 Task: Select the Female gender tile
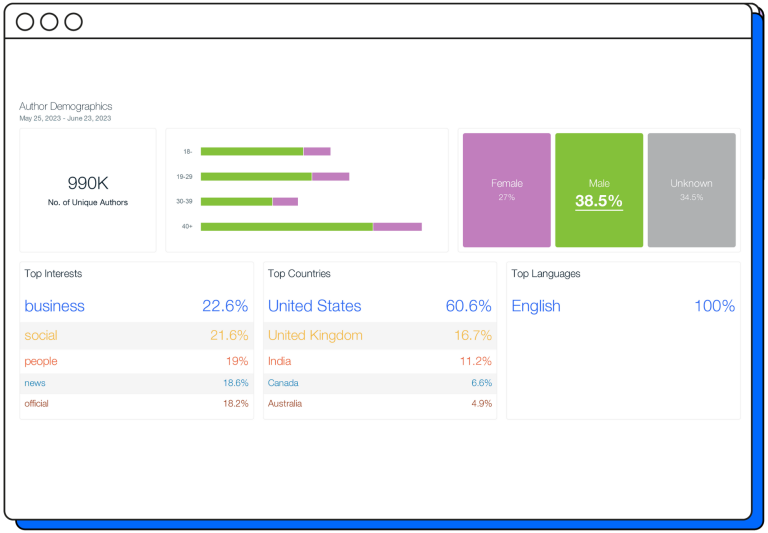pos(506,190)
